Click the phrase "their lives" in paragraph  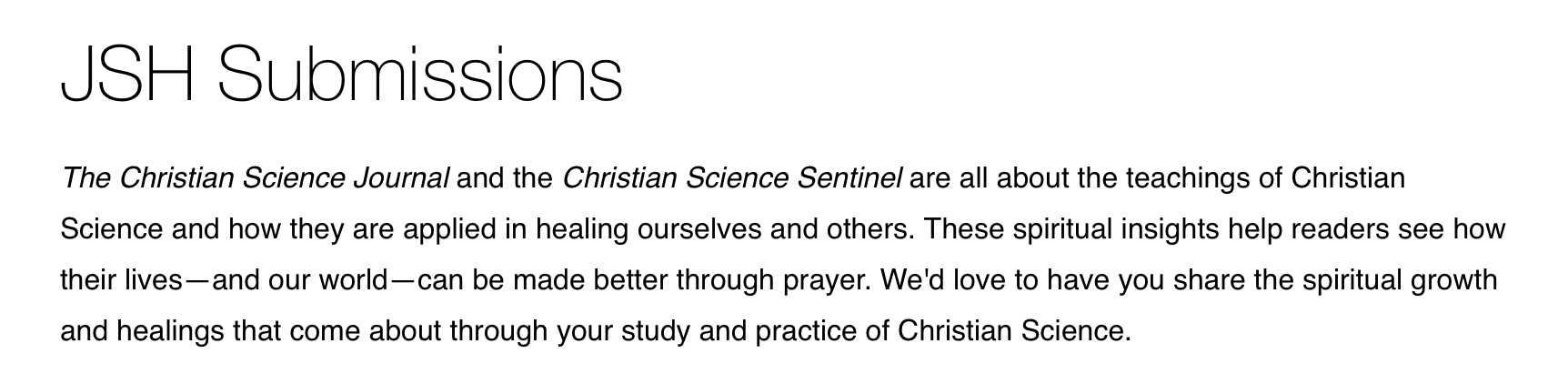122,279
